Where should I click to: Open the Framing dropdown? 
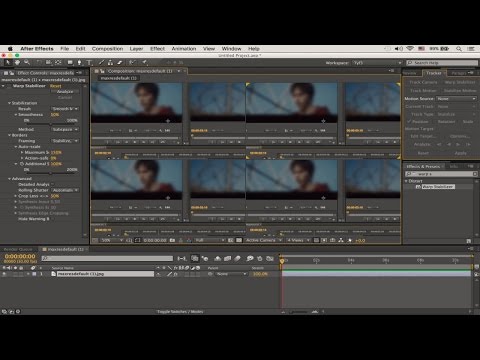[x=65, y=141]
